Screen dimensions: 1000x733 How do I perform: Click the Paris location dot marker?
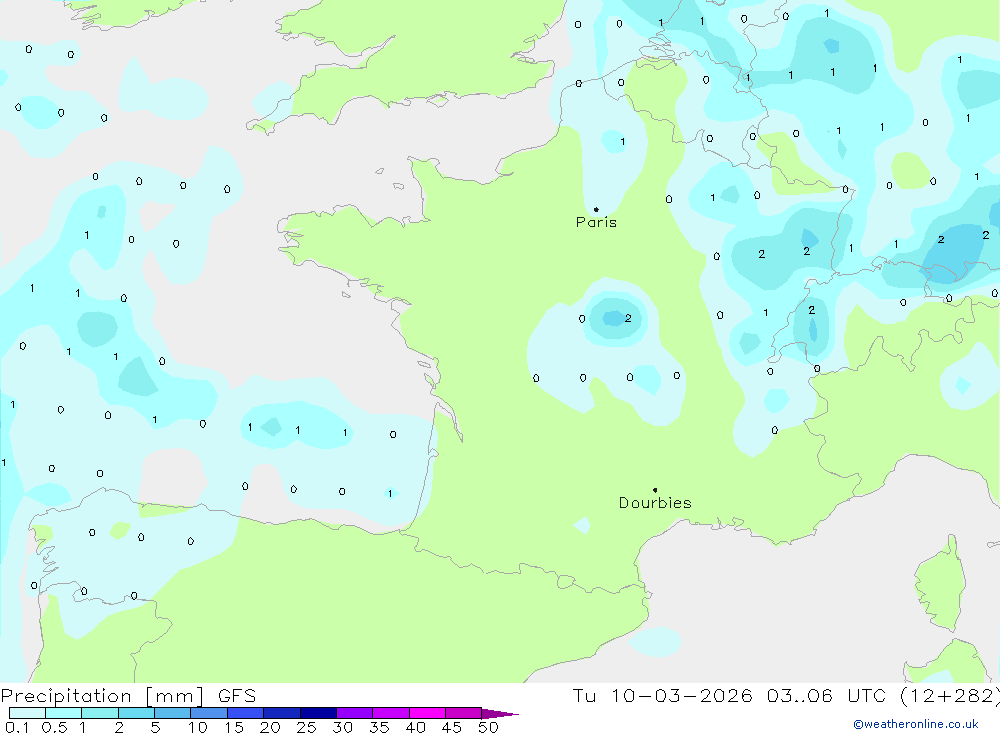pos(596,209)
